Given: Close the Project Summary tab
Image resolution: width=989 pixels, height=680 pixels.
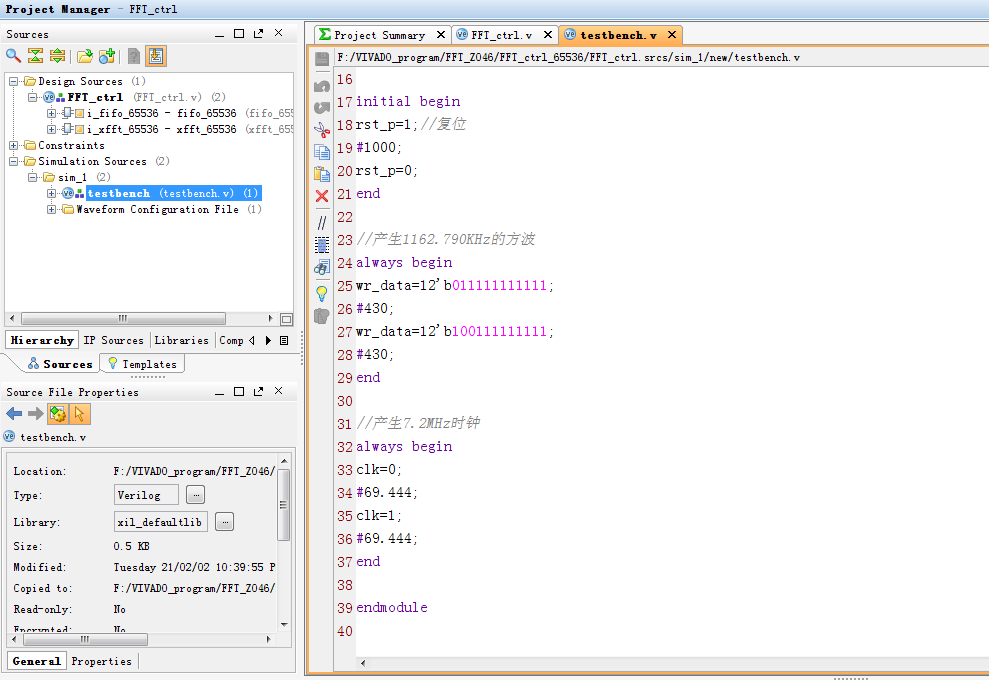Looking at the screenshot, I should (439, 35).
